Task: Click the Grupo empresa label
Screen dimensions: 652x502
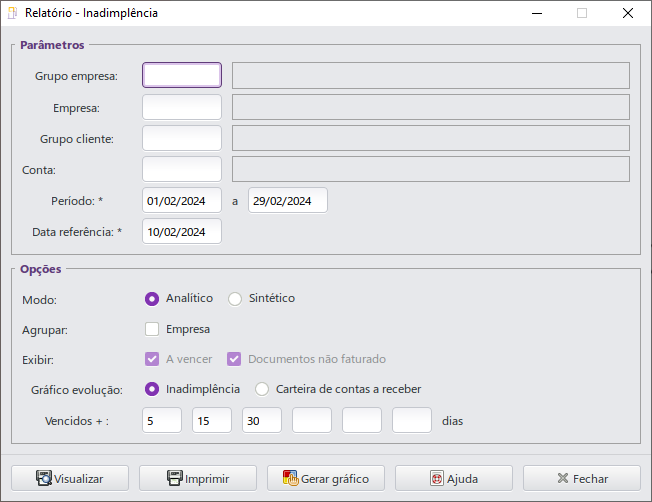Action: pos(77,76)
